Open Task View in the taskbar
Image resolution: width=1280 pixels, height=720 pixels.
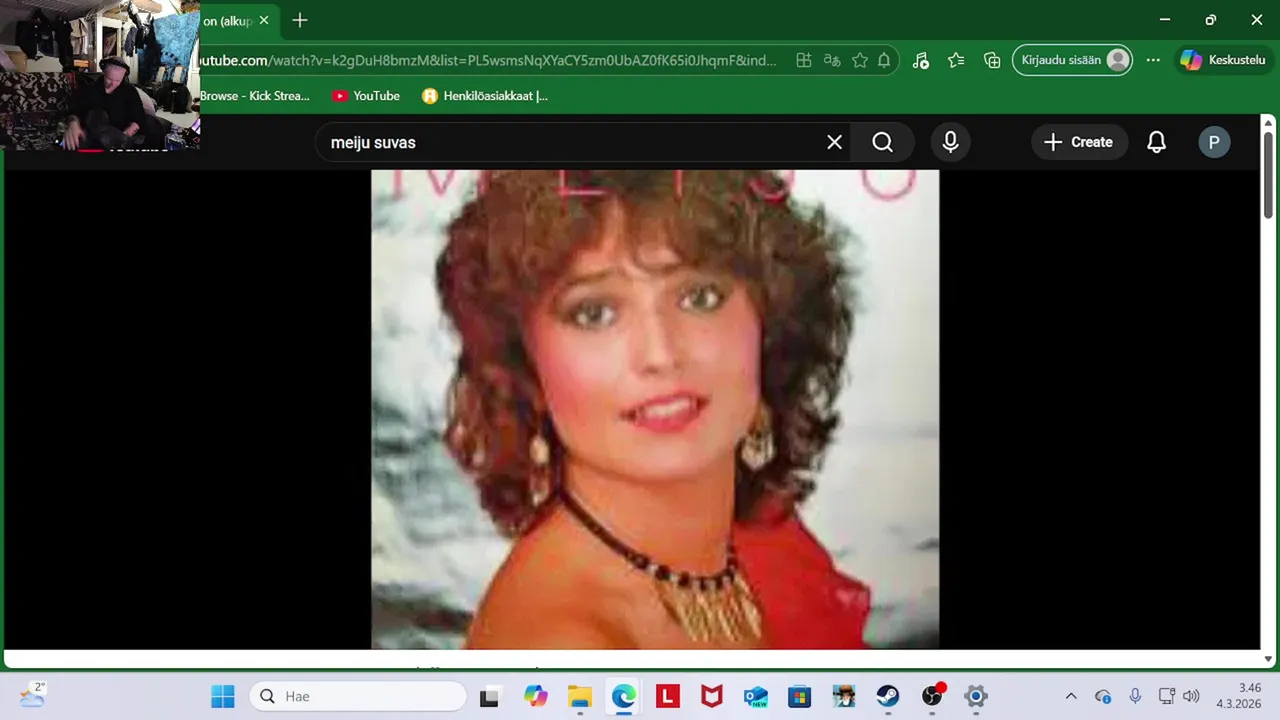489,696
